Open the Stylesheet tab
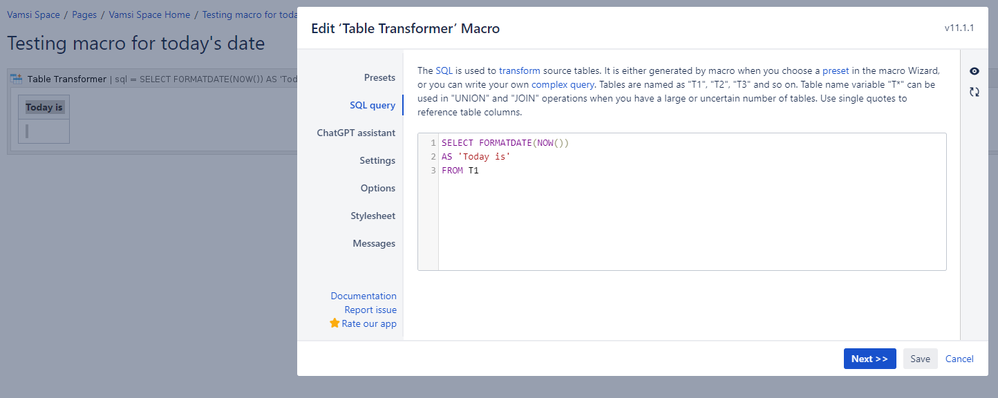Screen dimensions: 998x398 (372, 216)
